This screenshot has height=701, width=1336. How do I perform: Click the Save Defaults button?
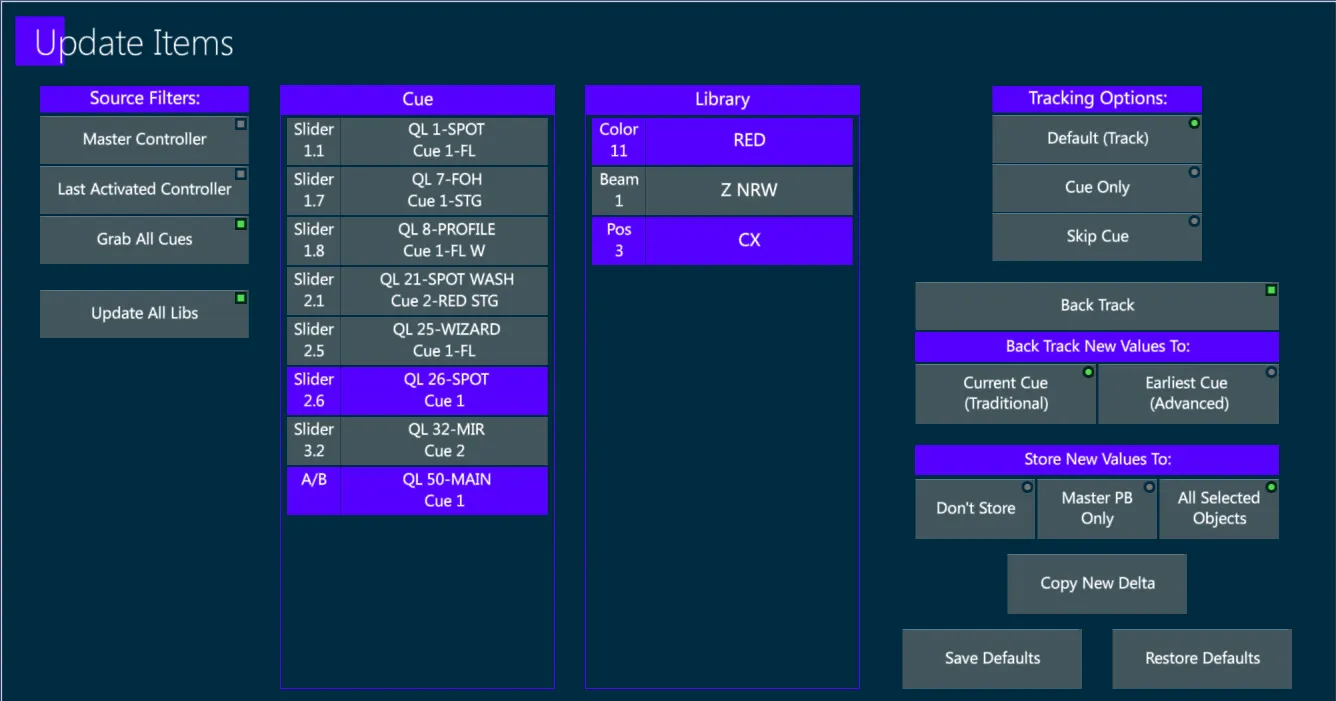pos(992,658)
